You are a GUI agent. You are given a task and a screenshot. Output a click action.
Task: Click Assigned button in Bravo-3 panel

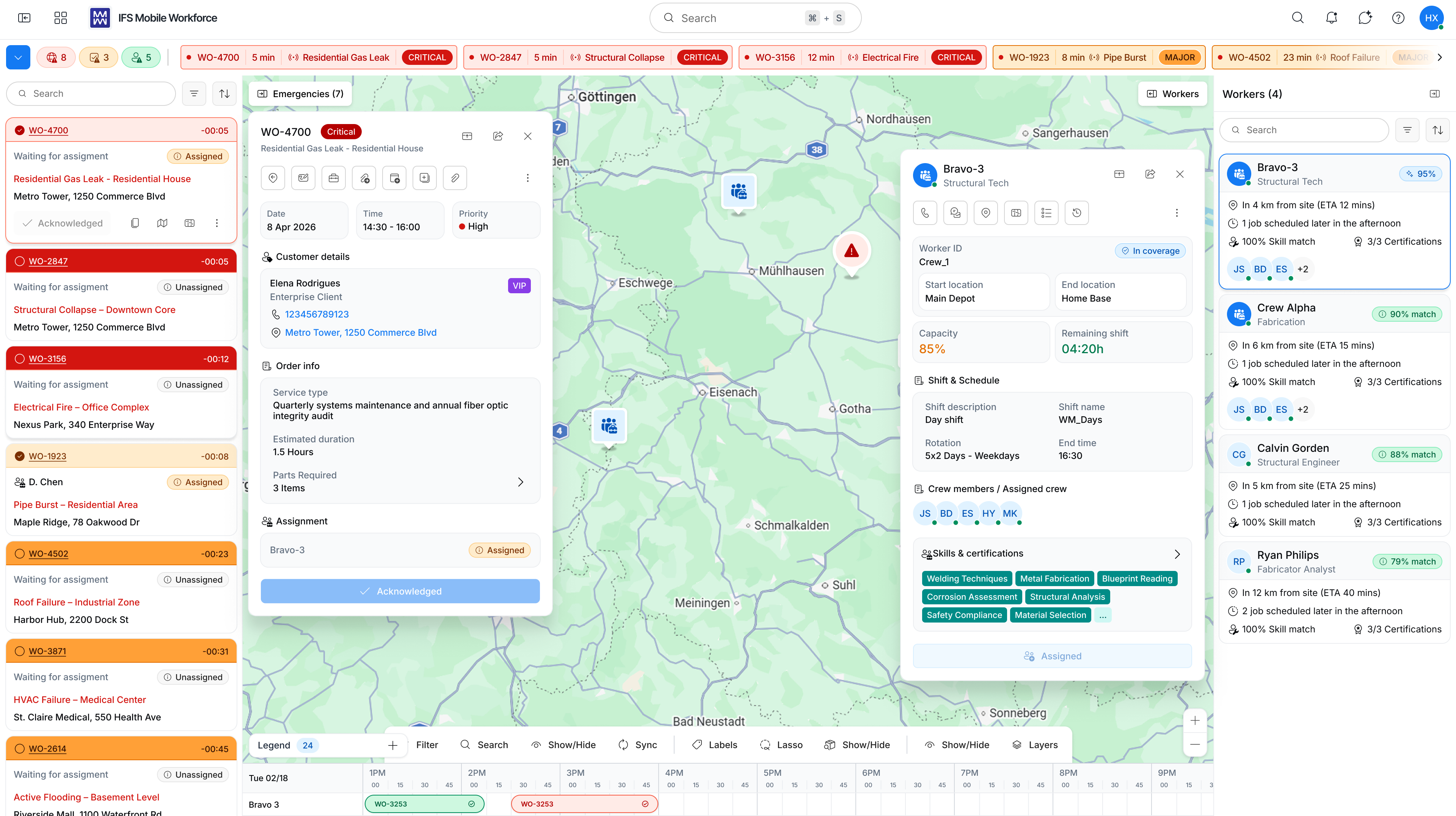point(1053,656)
